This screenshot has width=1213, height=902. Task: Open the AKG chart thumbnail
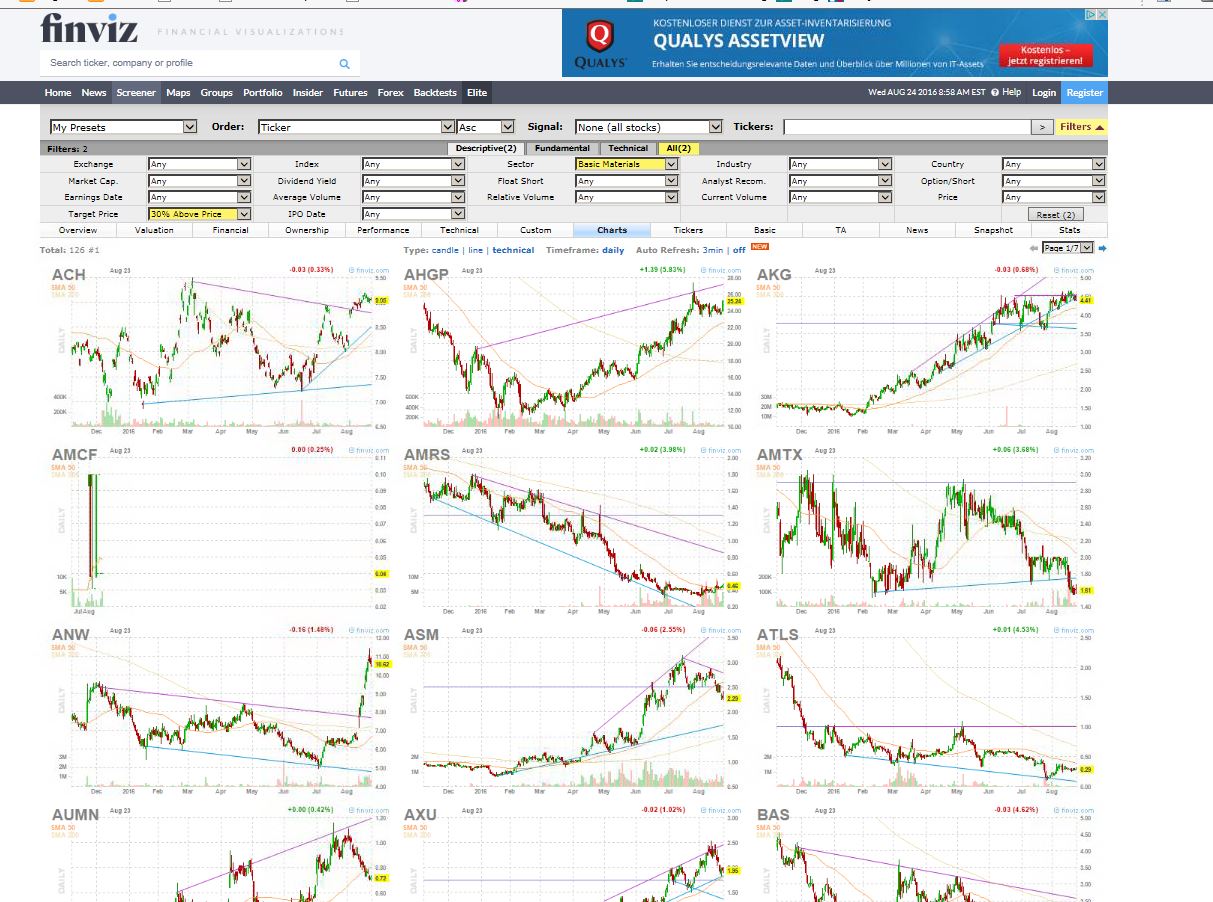click(927, 350)
